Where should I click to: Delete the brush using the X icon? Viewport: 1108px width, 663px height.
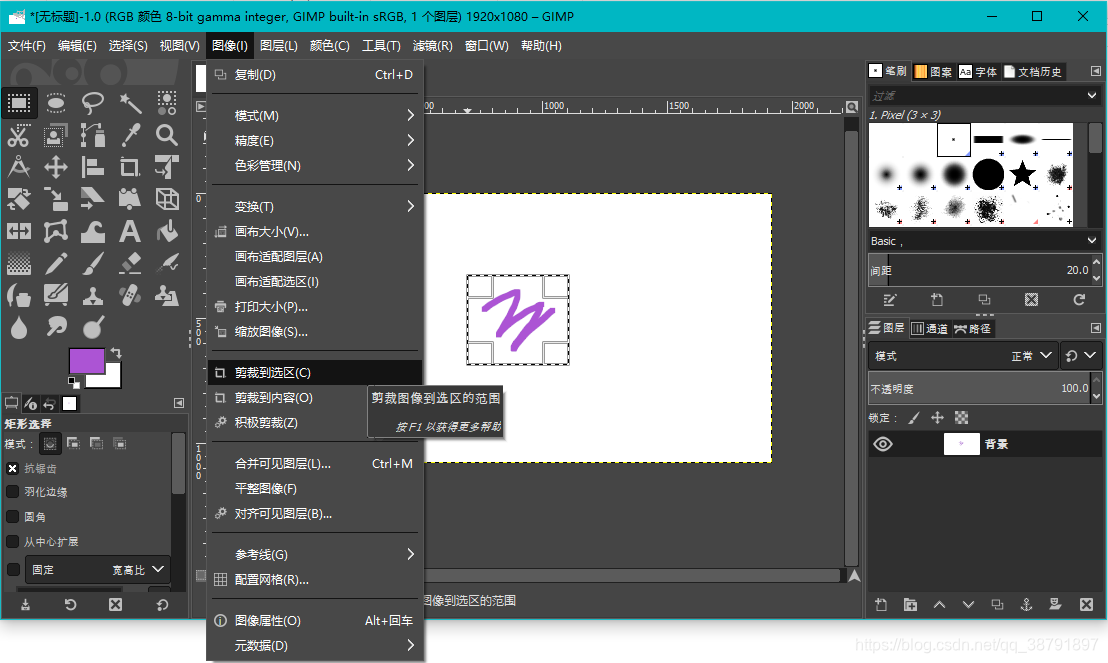coord(1032,300)
